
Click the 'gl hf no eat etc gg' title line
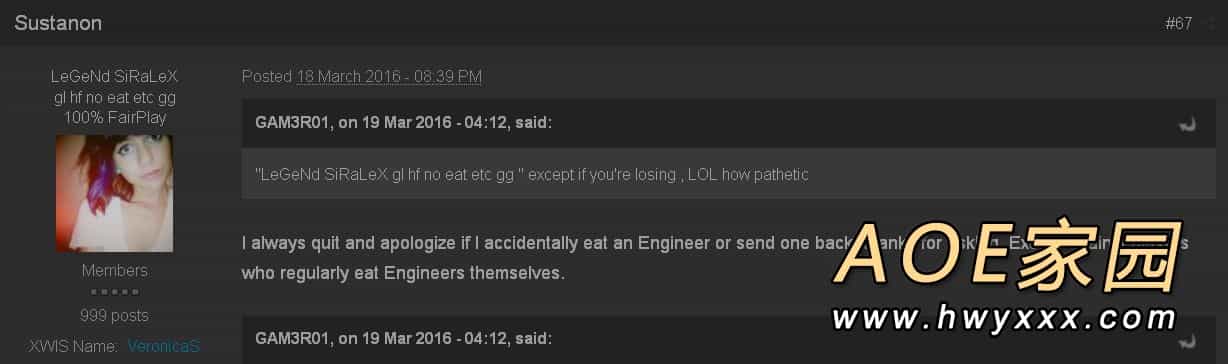114,97
